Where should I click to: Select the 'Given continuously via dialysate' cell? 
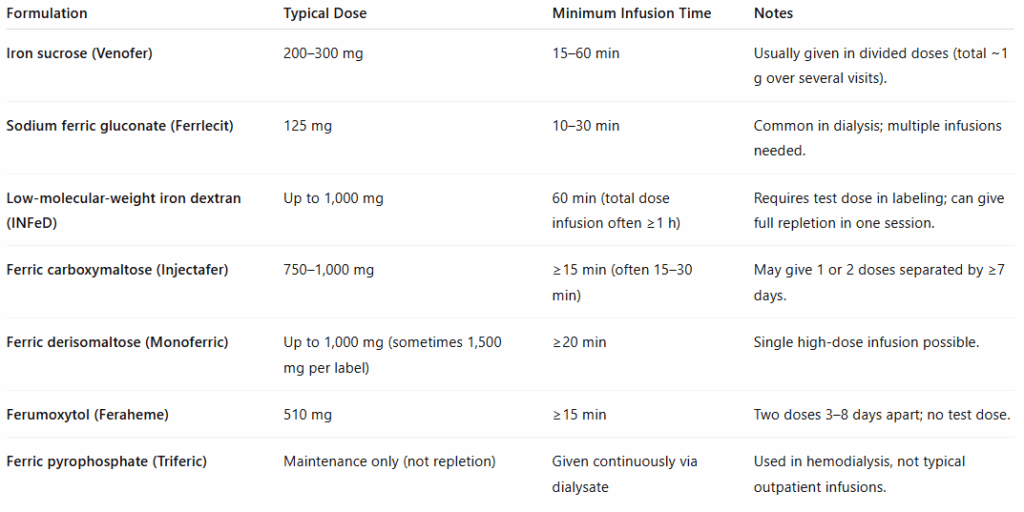[x=624, y=474]
